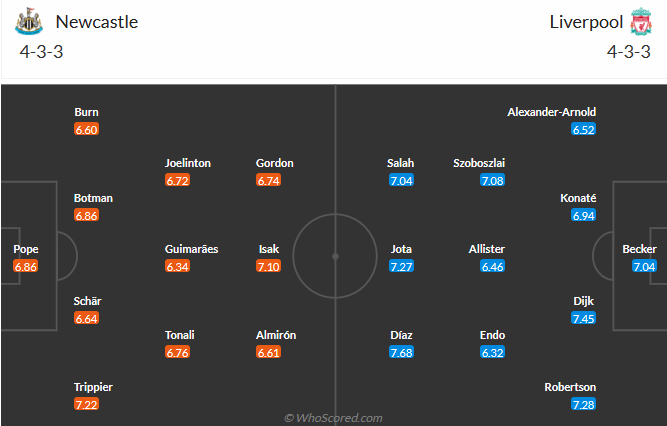This screenshot has height=426, width=667.
Task: Click the Liverpool club crest icon
Action: click(641, 21)
